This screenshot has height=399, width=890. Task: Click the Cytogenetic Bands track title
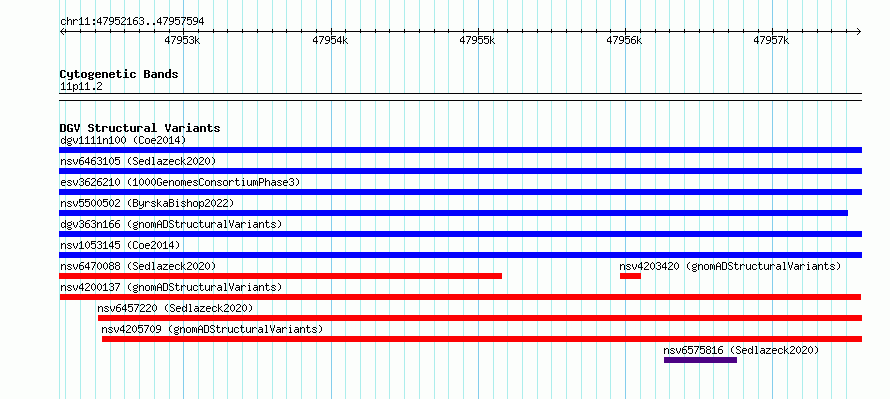(119, 74)
